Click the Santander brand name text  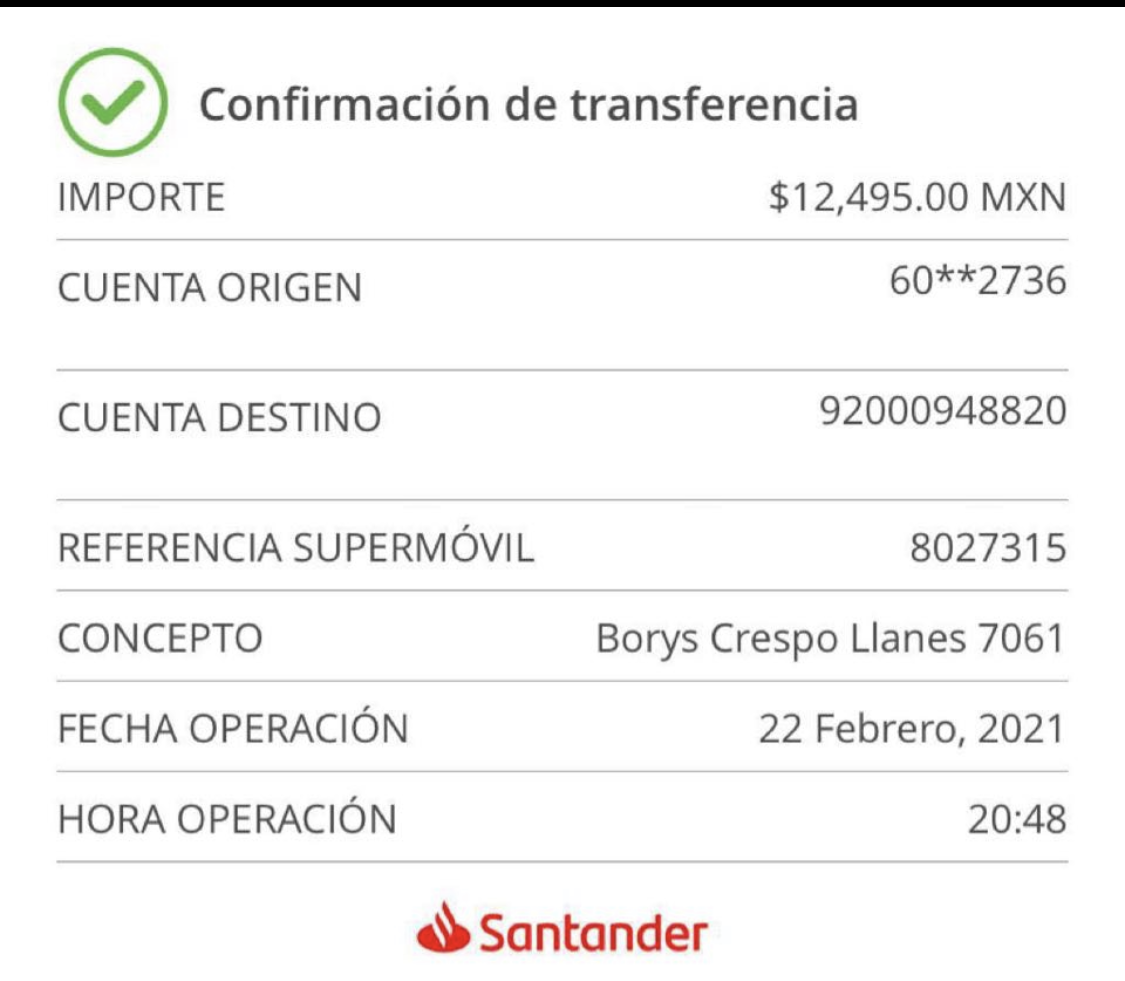(x=593, y=932)
